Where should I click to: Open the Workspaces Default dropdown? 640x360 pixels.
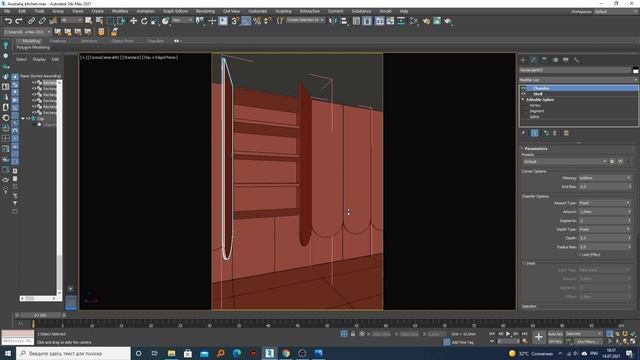tap(615, 11)
